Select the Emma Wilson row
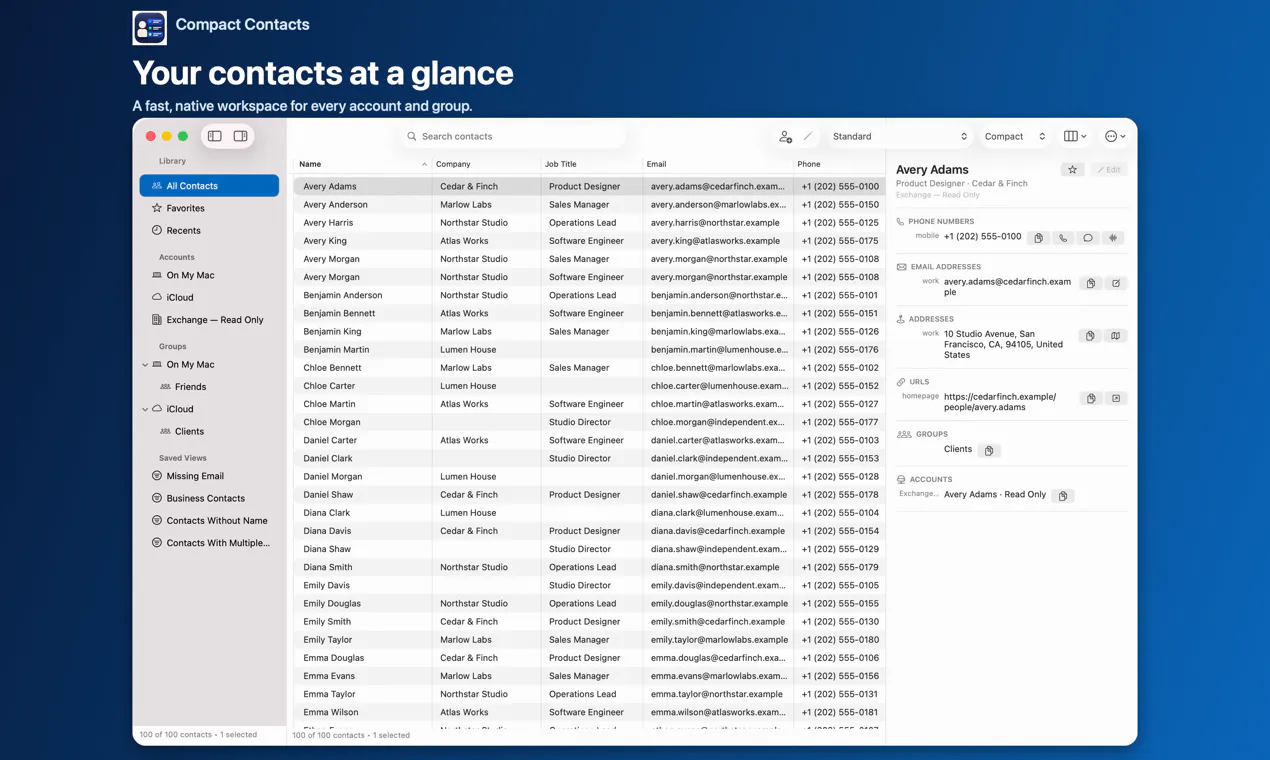The image size is (1270, 760). click(589, 712)
